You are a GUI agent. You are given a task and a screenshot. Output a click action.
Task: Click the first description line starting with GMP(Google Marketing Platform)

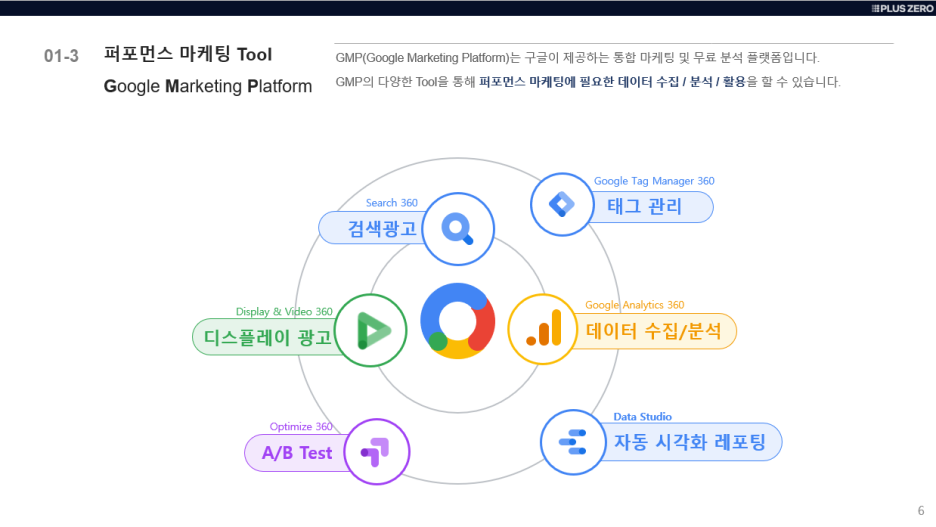coord(577,57)
